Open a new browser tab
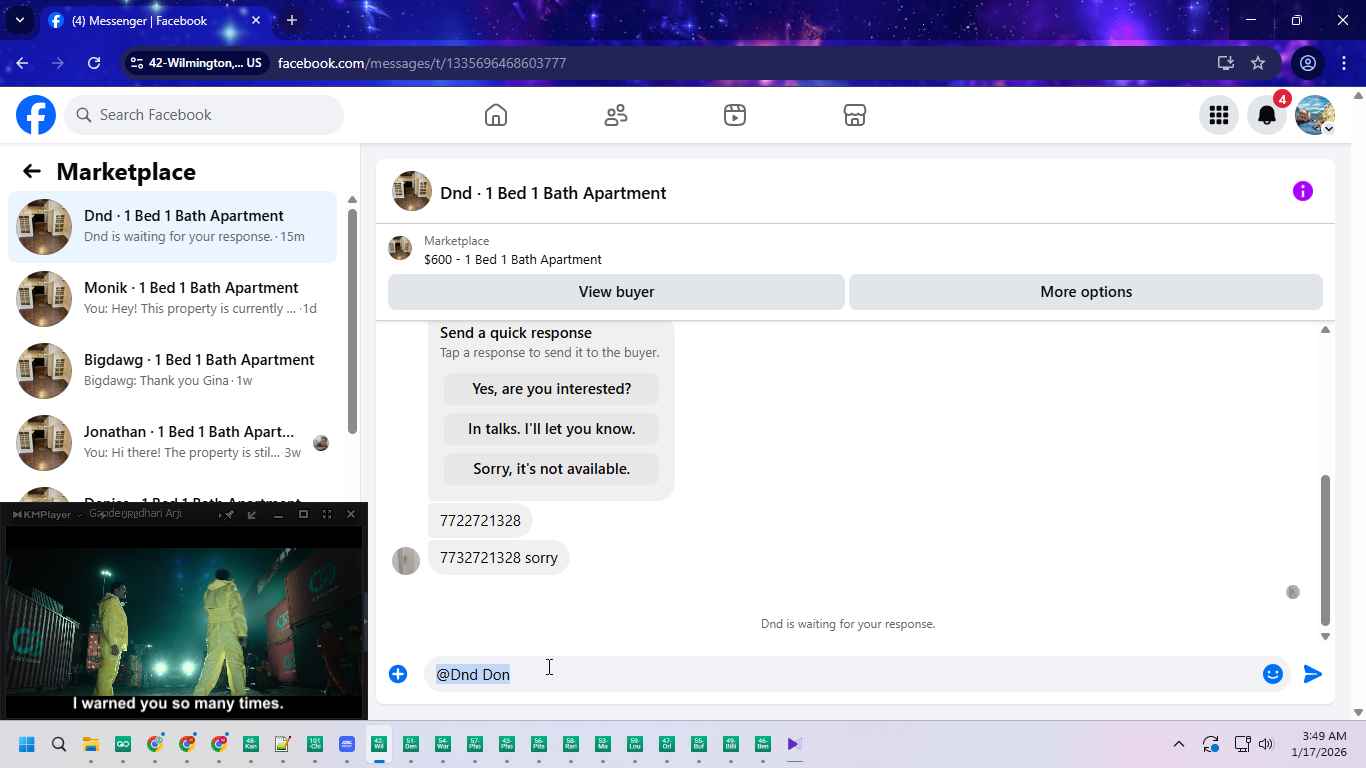 pos(292,20)
